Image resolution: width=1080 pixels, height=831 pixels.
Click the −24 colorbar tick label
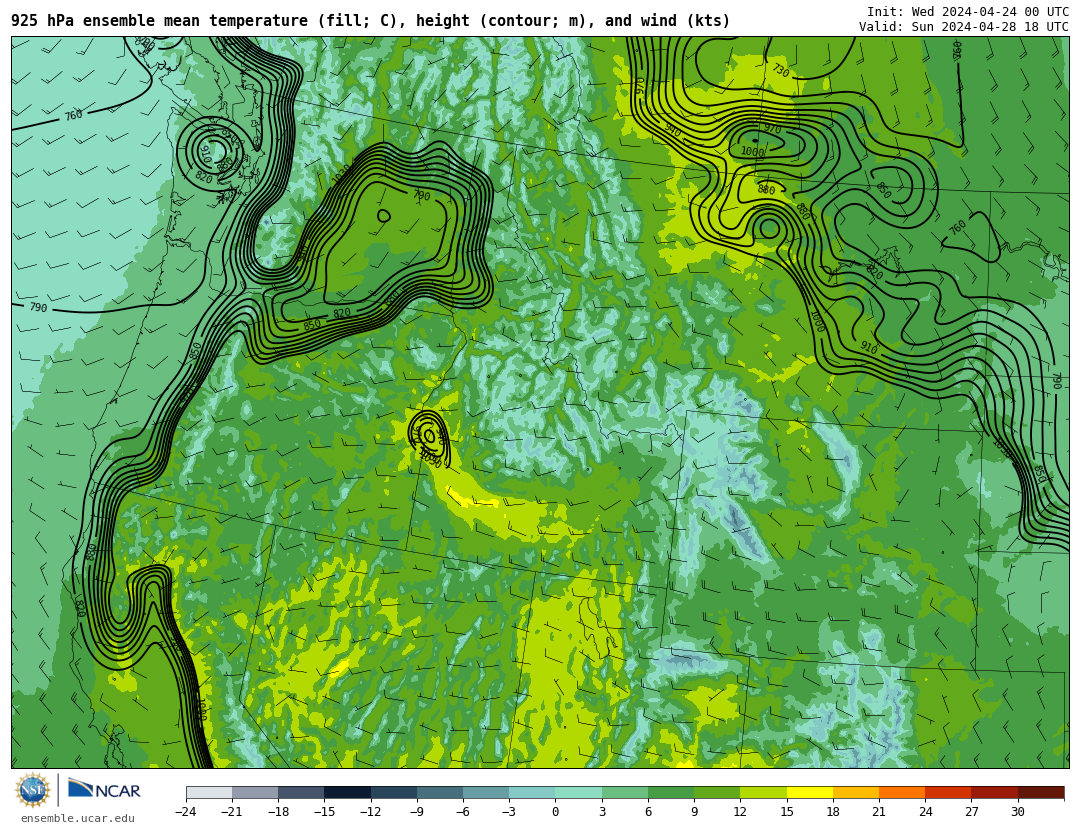coord(186,812)
